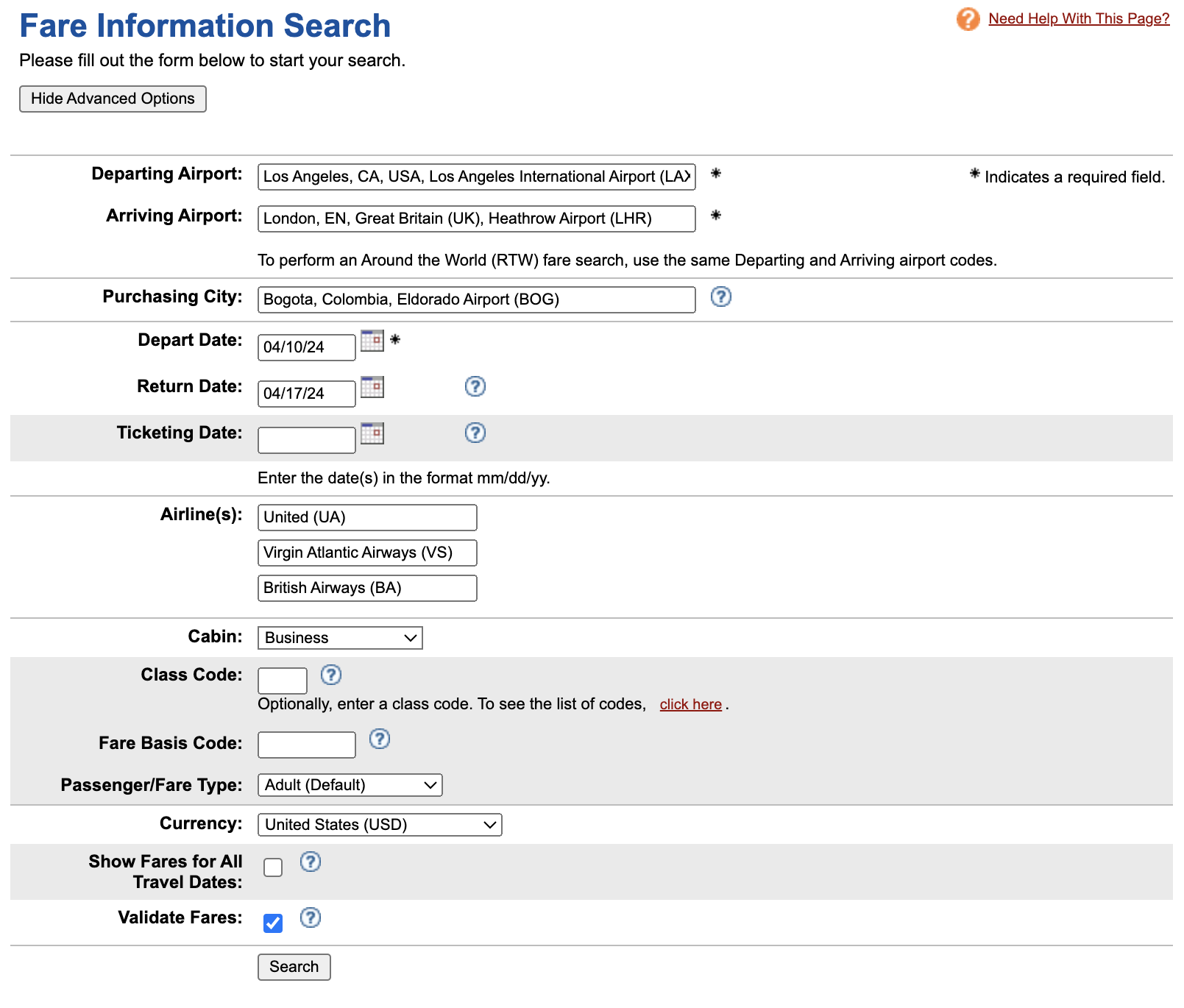Click Validate Fares help icon
The image size is (1184, 1008).
tap(311, 918)
